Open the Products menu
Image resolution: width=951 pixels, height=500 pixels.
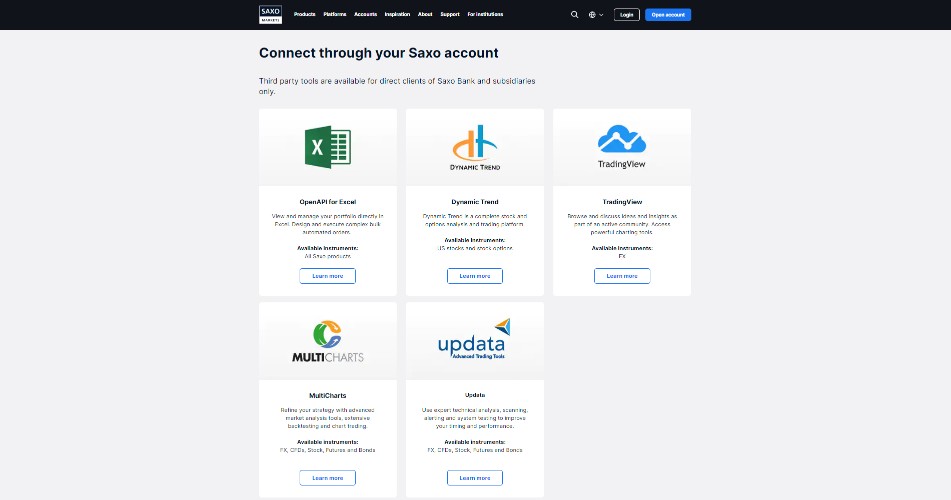point(305,15)
